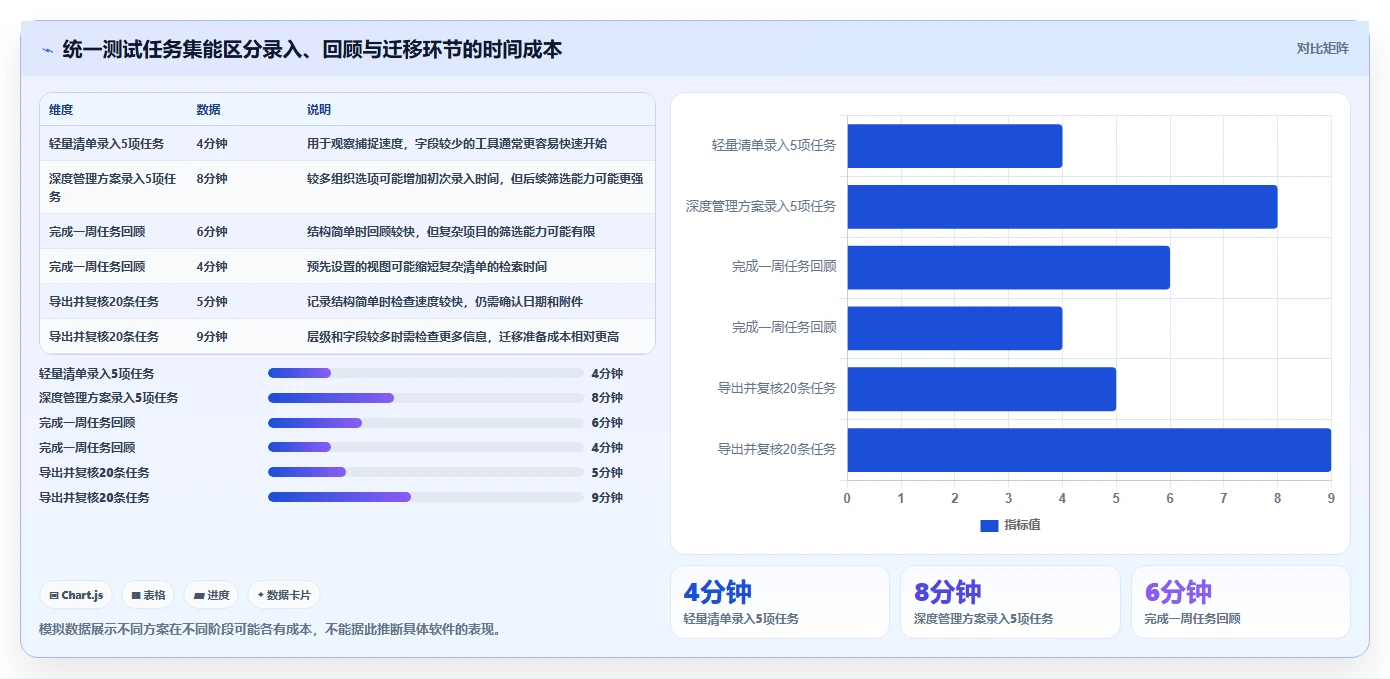The height and width of the screenshot is (679, 1390).
Task: Click the spark icon beside the page title
Action: 47,49
